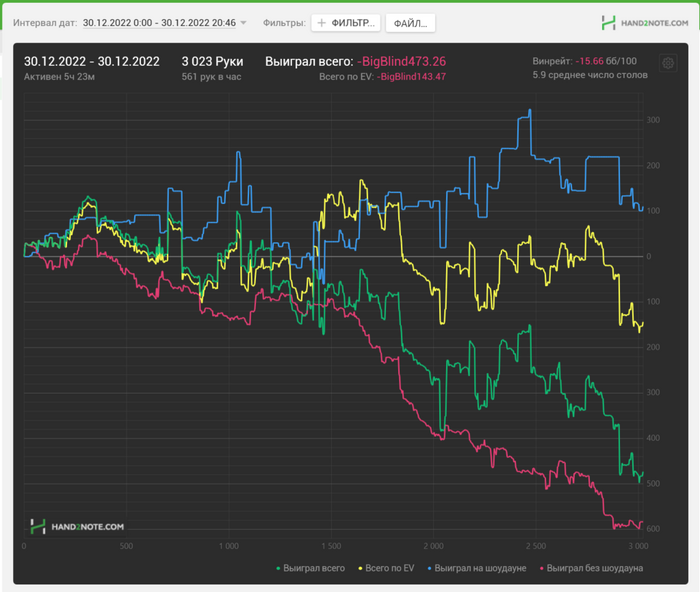This screenshot has width=700, height=592.
Task: Toggle the Выиграл всего legend series
Action: pyautogui.click(x=311, y=568)
